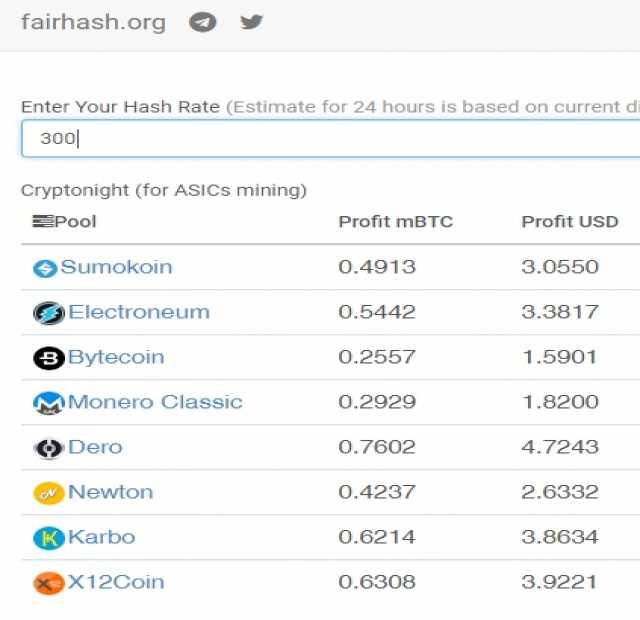Click the Electroneum lightning logo
The height and width of the screenshot is (620, 640).
49,313
